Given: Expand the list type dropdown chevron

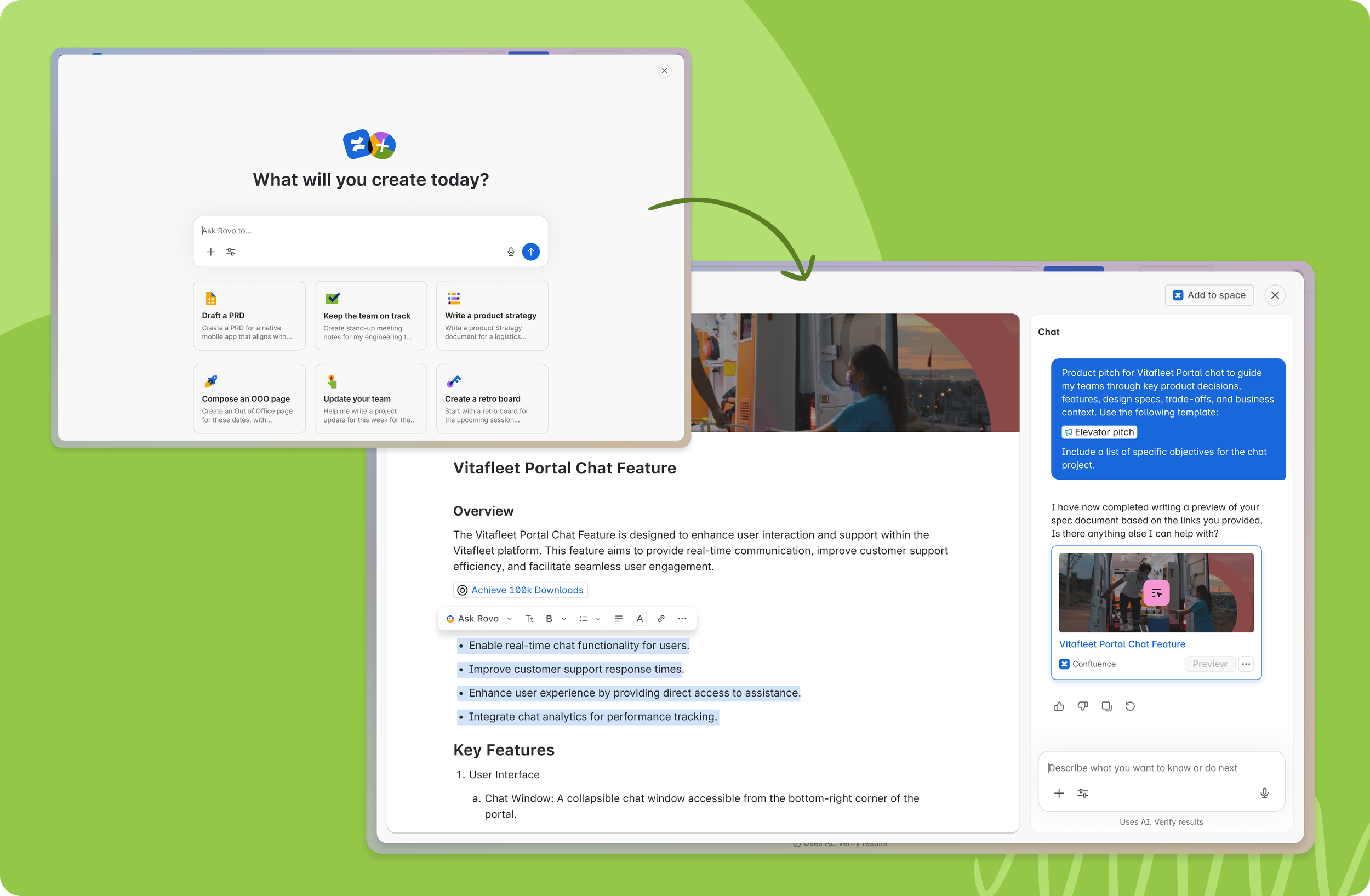Looking at the screenshot, I should click(x=598, y=619).
